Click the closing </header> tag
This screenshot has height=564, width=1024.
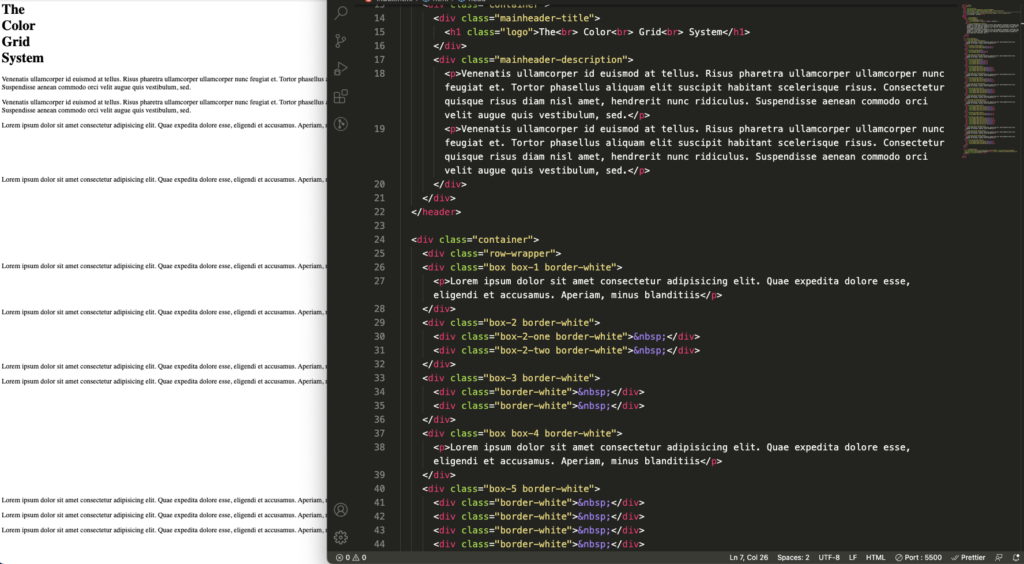tap(436, 212)
